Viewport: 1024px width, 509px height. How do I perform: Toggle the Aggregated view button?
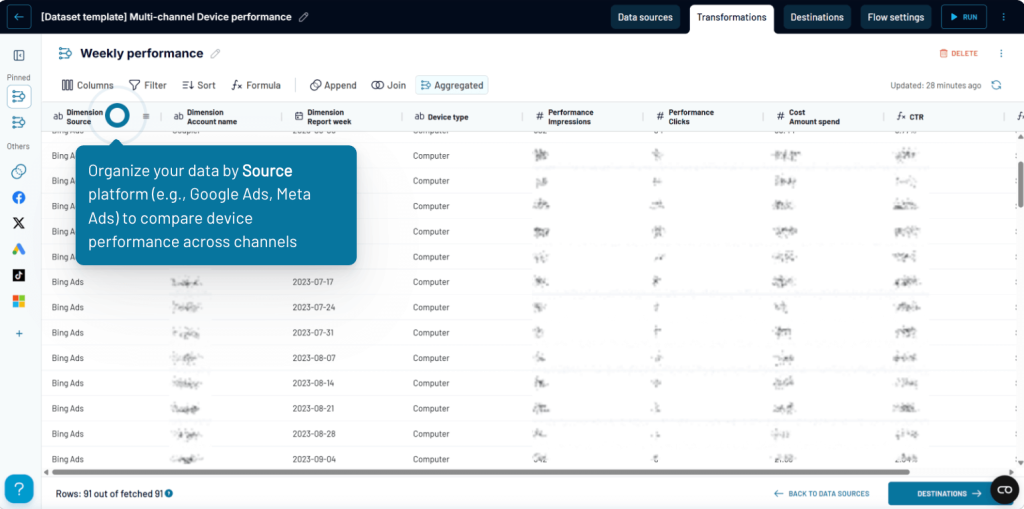(x=452, y=85)
